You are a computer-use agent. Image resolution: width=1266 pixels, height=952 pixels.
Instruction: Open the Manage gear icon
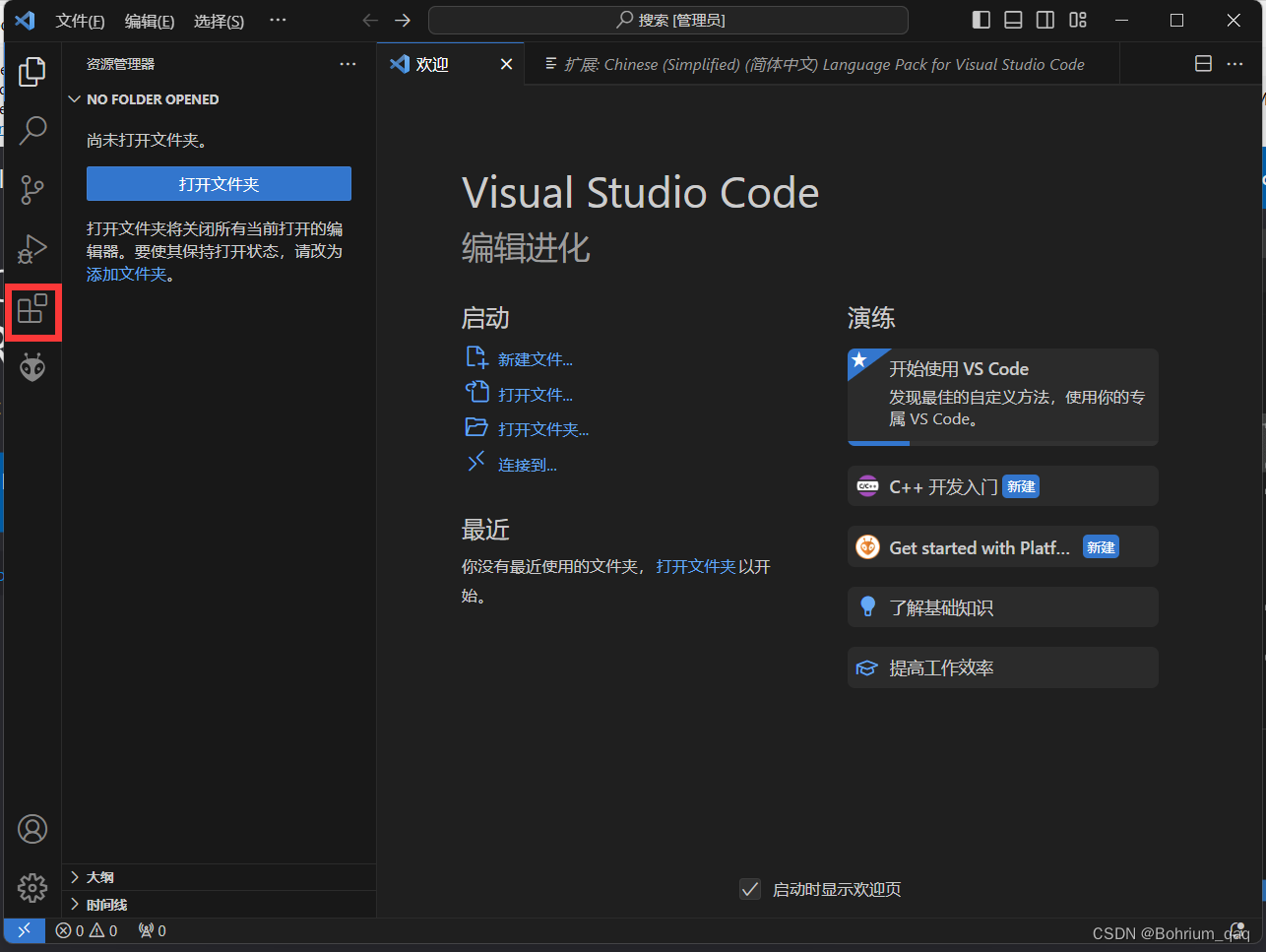pos(32,887)
